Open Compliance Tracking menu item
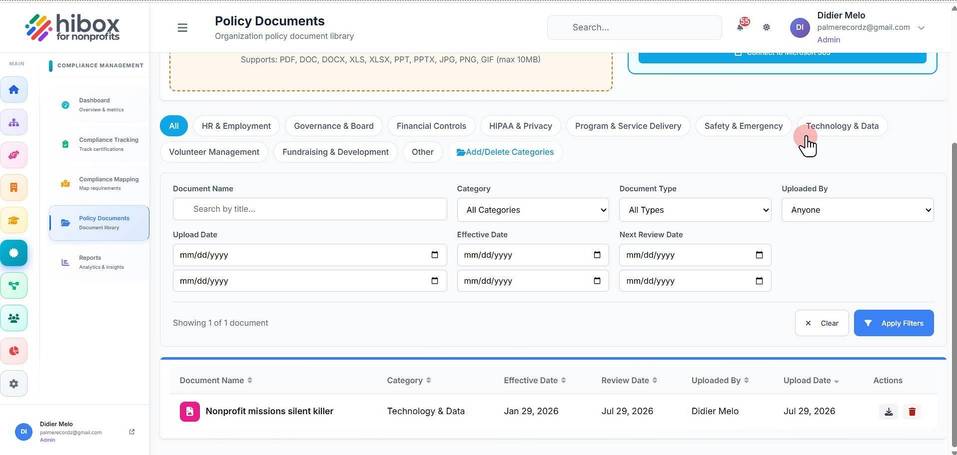 point(98,144)
